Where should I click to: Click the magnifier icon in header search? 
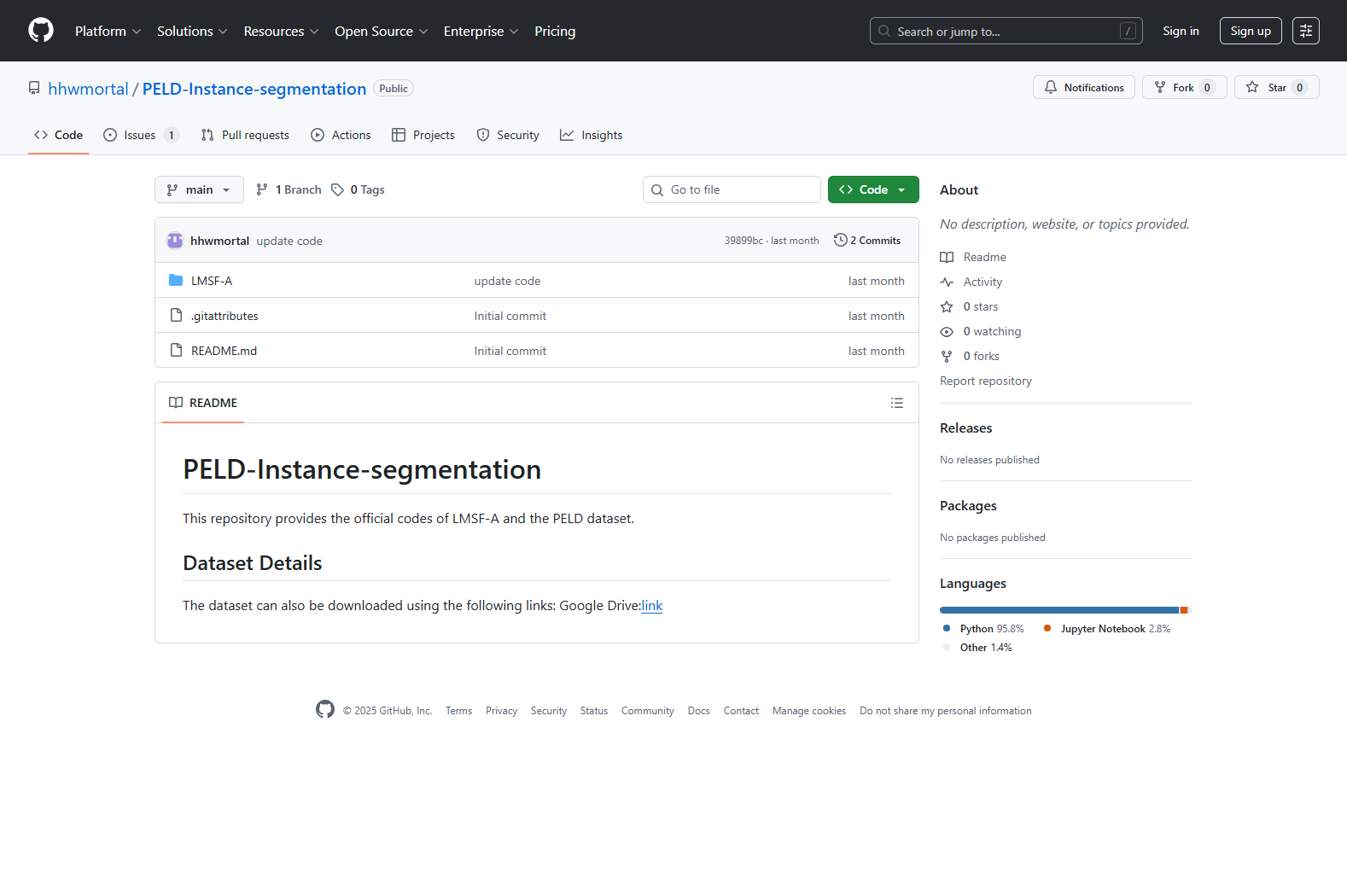coord(884,31)
